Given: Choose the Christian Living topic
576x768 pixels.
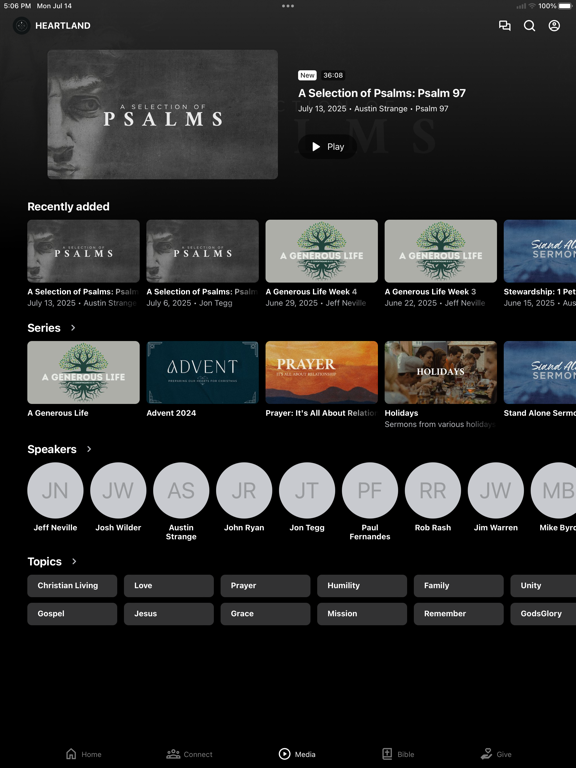Looking at the screenshot, I should 72,586.
